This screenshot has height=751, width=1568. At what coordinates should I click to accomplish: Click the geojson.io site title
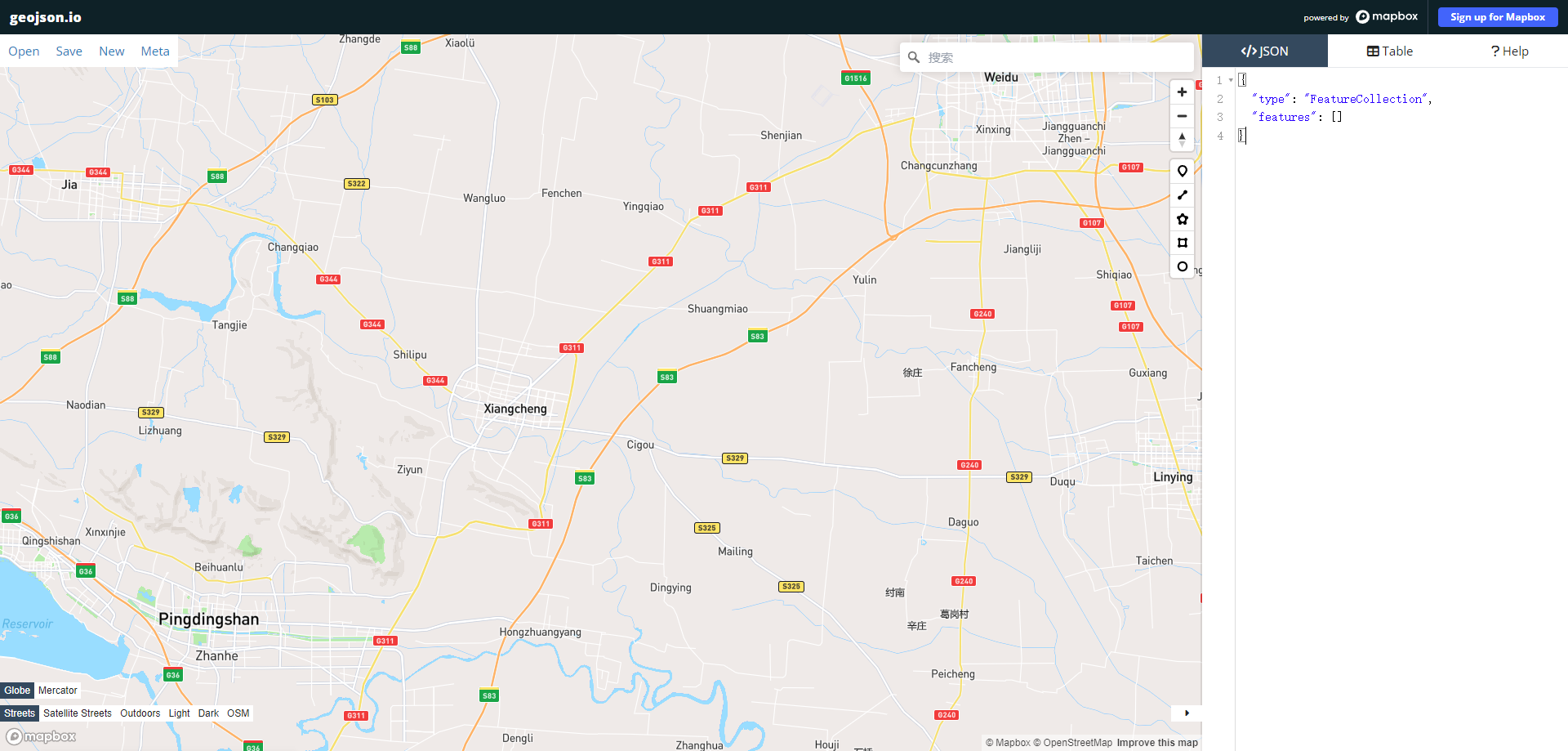(x=46, y=17)
